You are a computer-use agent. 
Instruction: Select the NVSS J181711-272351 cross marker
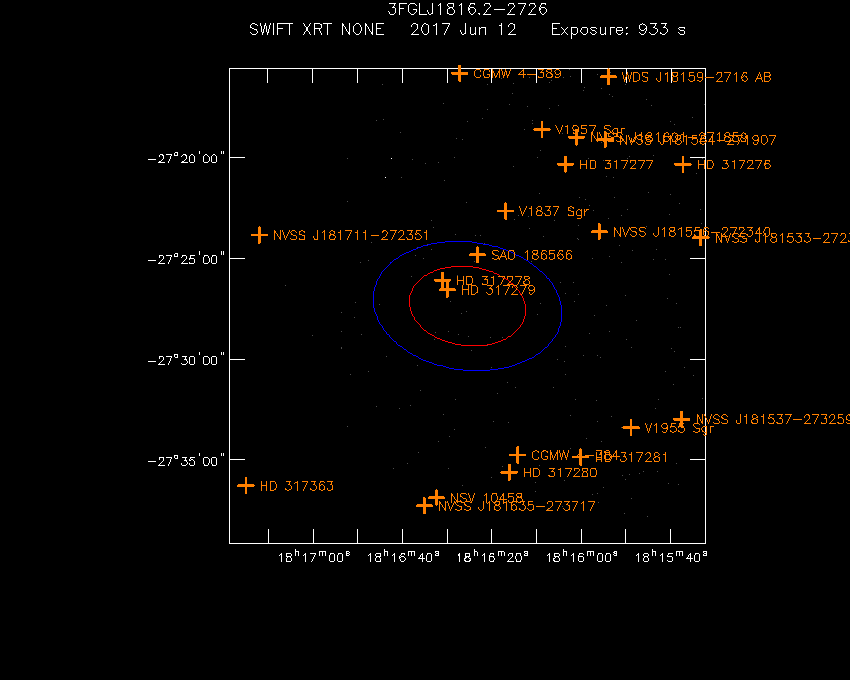pyautogui.click(x=260, y=235)
